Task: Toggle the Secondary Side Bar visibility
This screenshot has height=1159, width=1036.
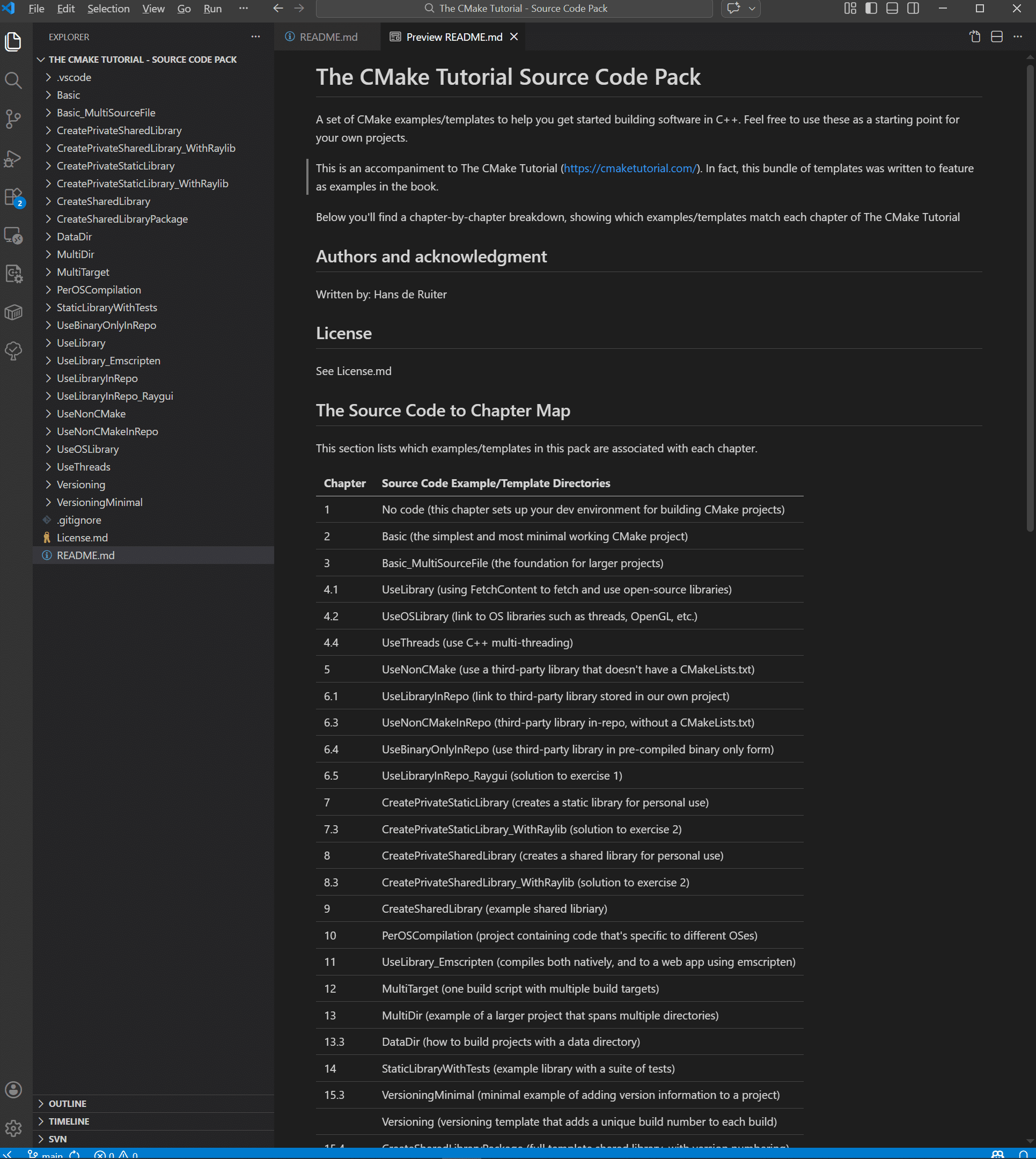Action: [x=913, y=9]
